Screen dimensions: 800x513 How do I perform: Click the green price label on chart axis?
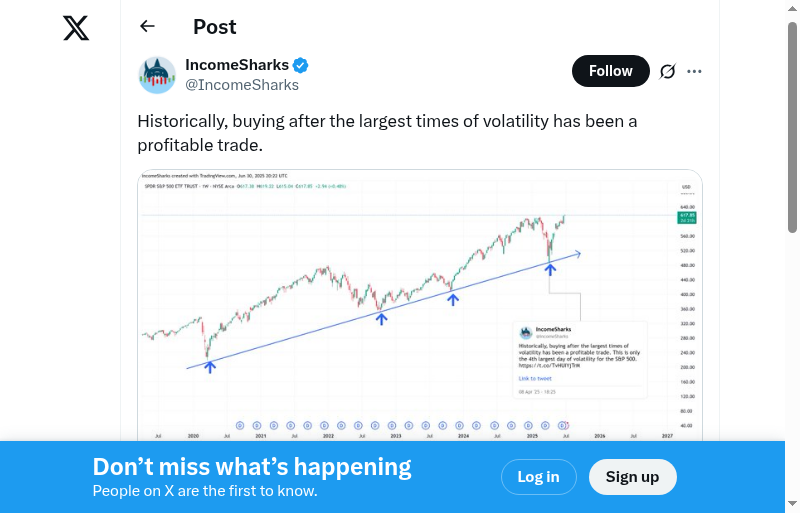coord(687,217)
